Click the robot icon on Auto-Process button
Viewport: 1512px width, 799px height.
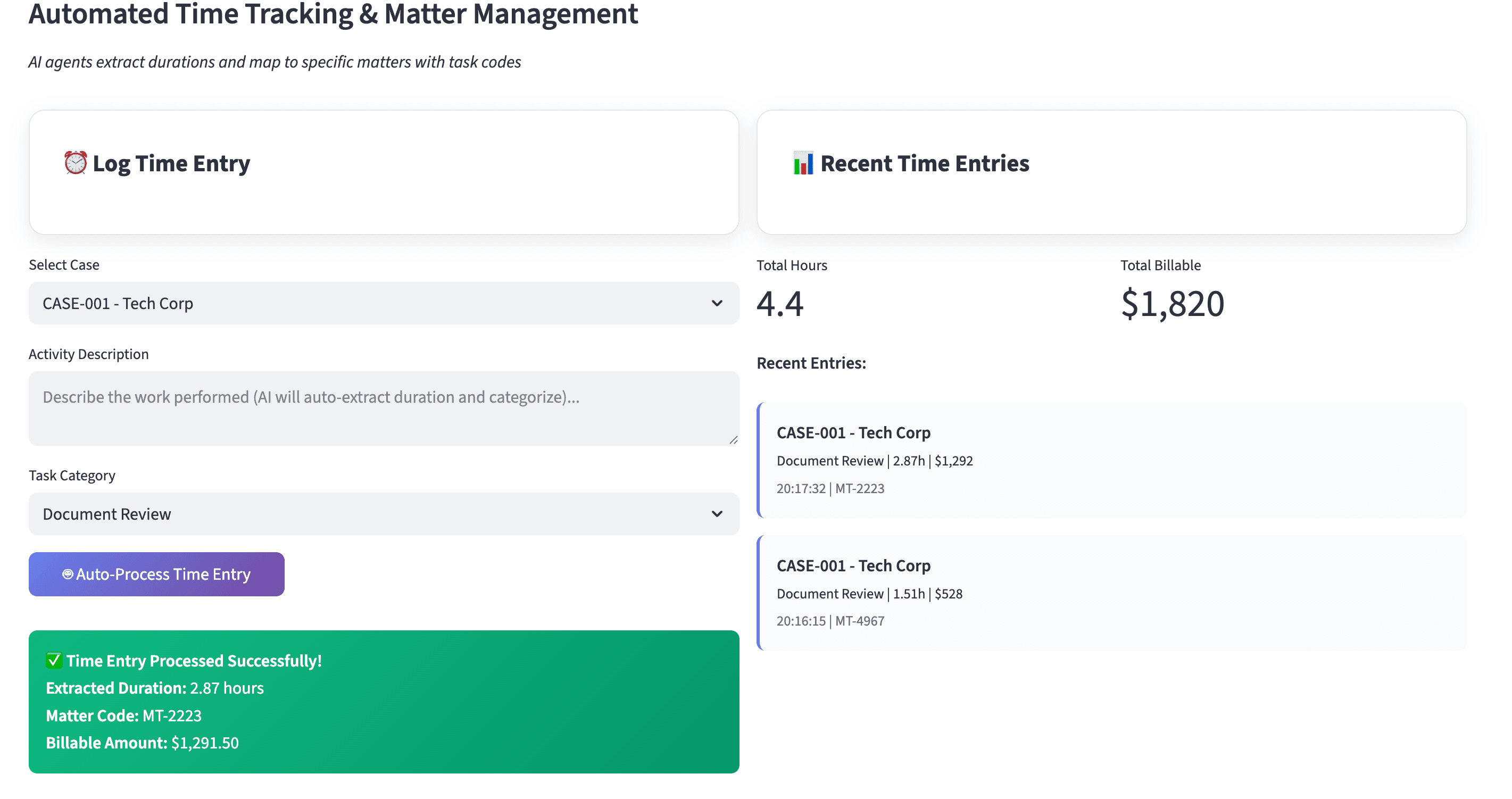coord(68,574)
